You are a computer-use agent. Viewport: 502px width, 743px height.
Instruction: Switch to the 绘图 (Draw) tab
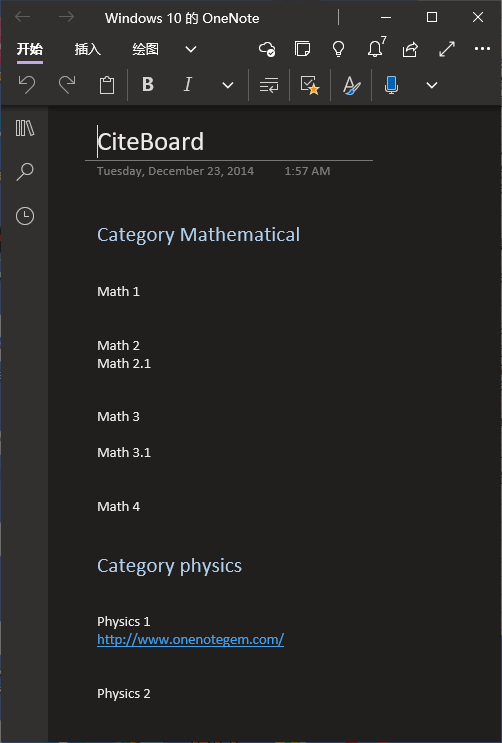pyautogui.click(x=145, y=49)
